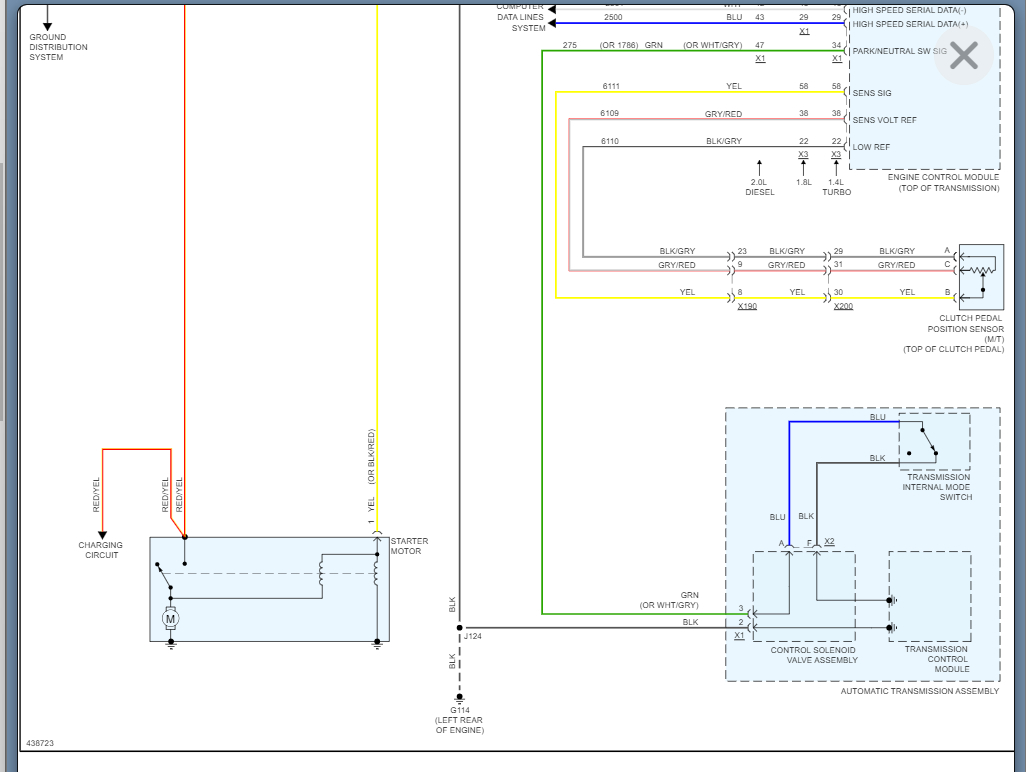Click circuit number 6109 on GRY/RED wire
Viewport: 1026px width, 772px height.
pos(609,114)
